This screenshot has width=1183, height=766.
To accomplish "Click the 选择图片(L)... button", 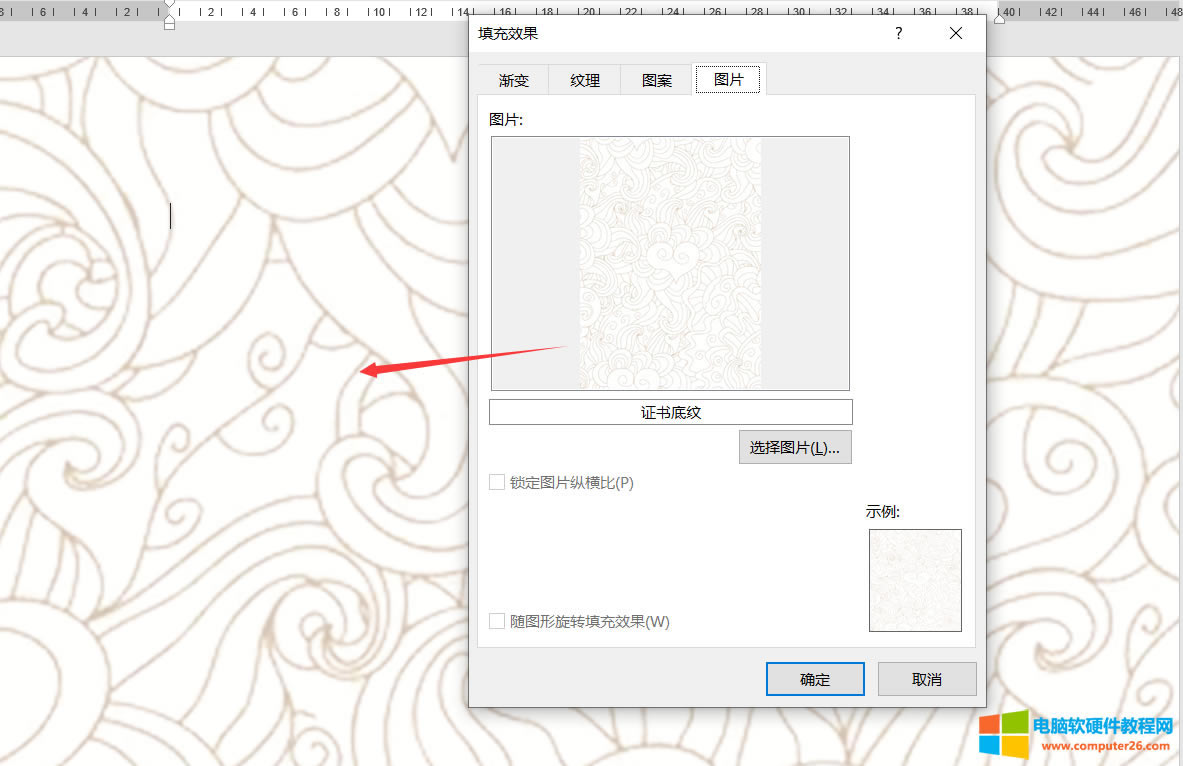I will [795, 448].
